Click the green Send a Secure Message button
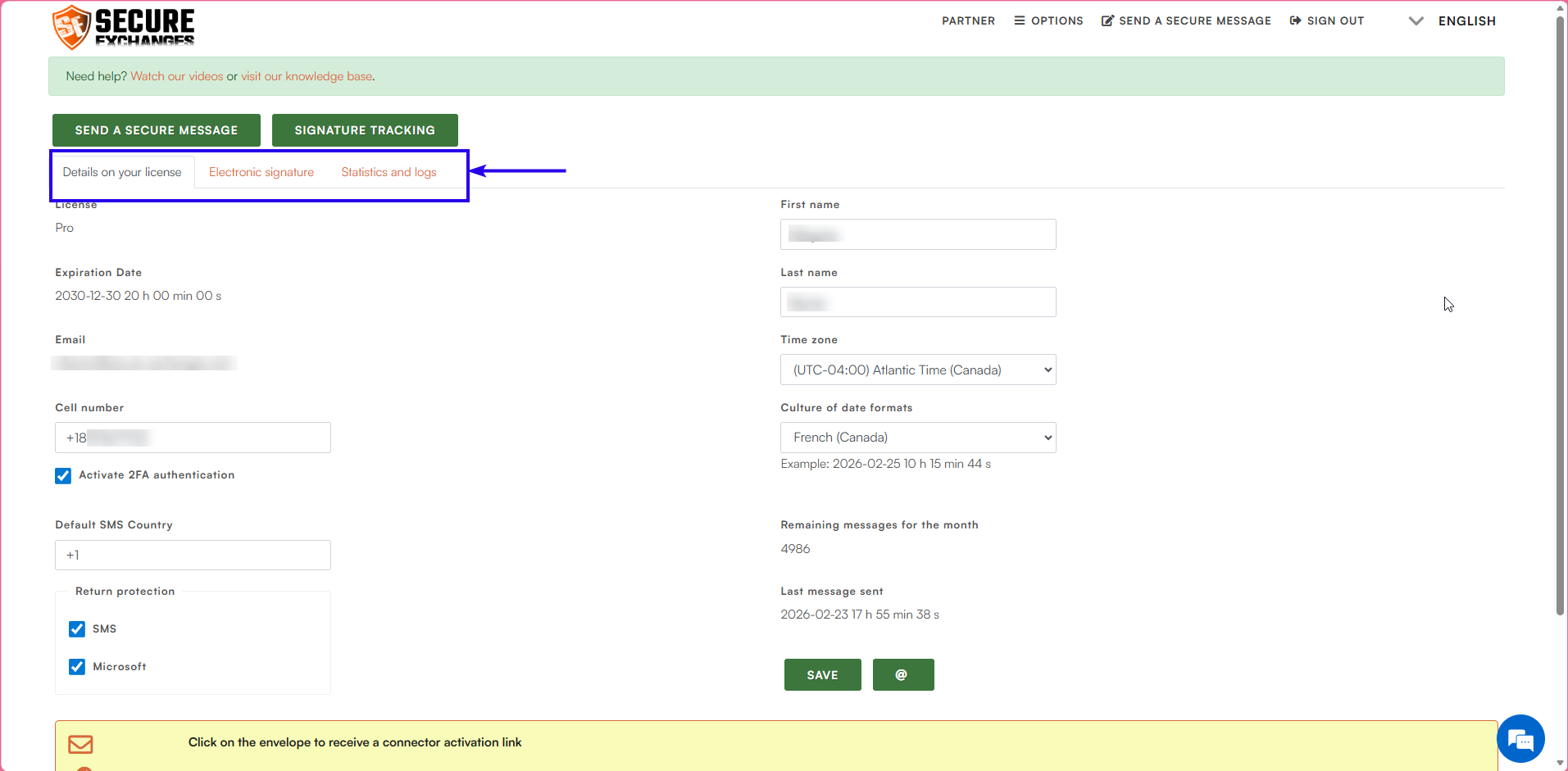1568x771 pixels. [157, 130]
